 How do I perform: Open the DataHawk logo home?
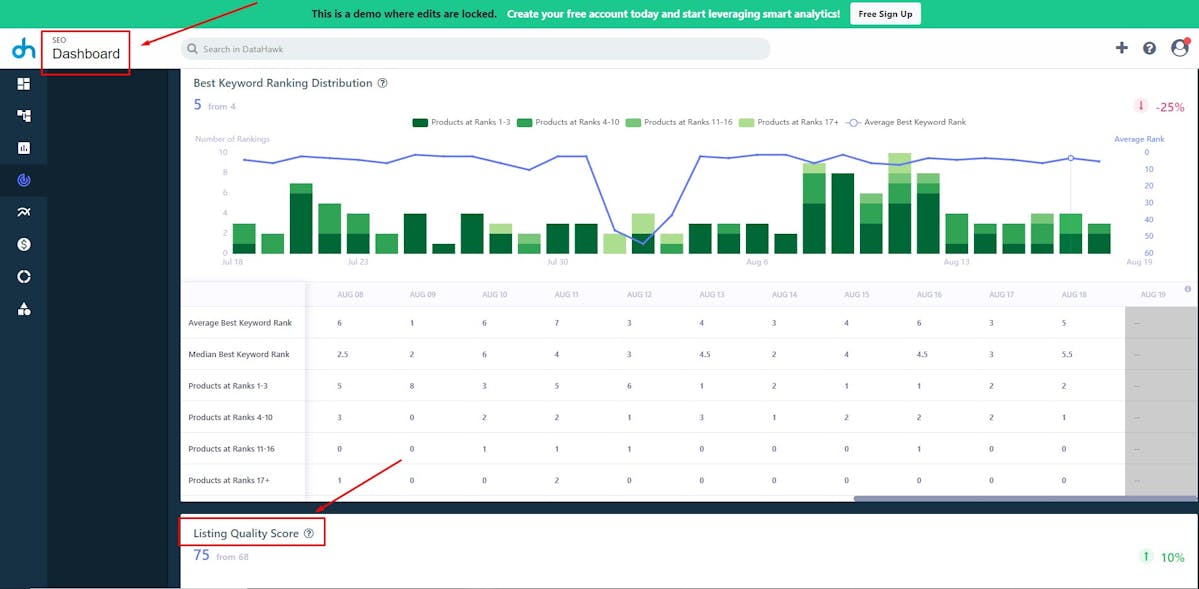coord(24,49)
